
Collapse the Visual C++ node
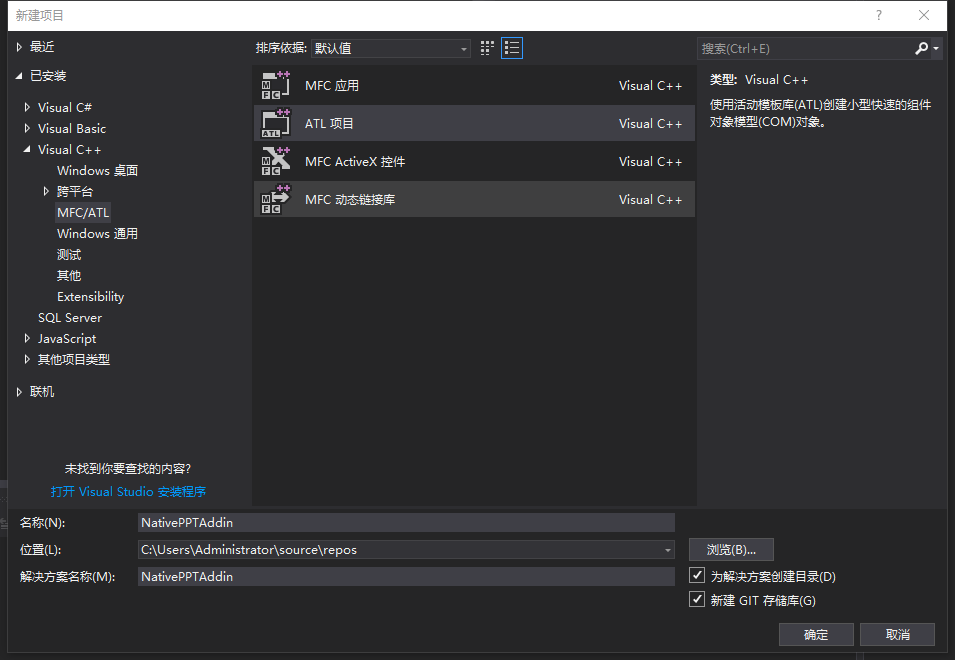[27, 149]
